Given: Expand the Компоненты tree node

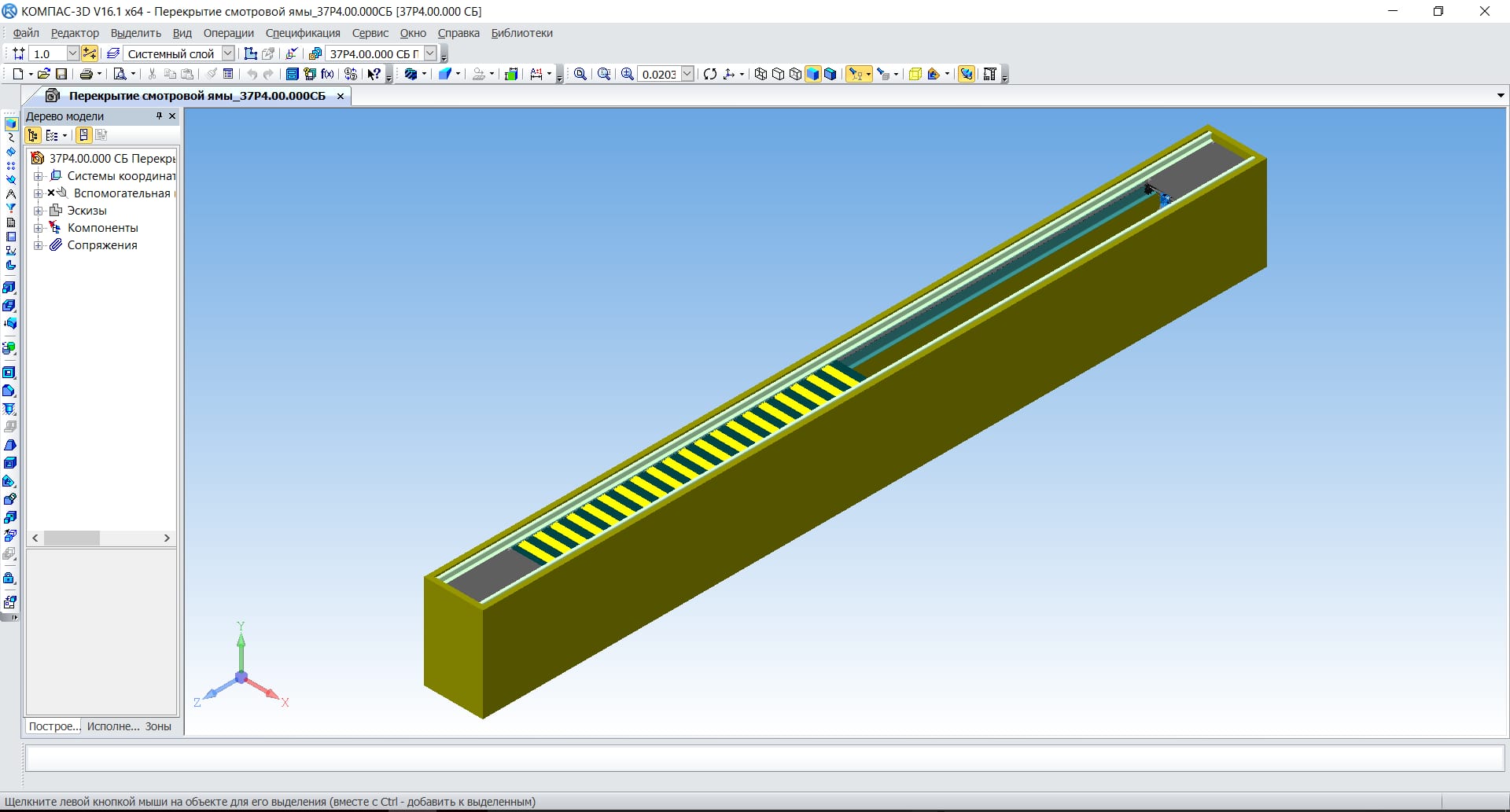Looking at the screenshot, I should (38, 228).
